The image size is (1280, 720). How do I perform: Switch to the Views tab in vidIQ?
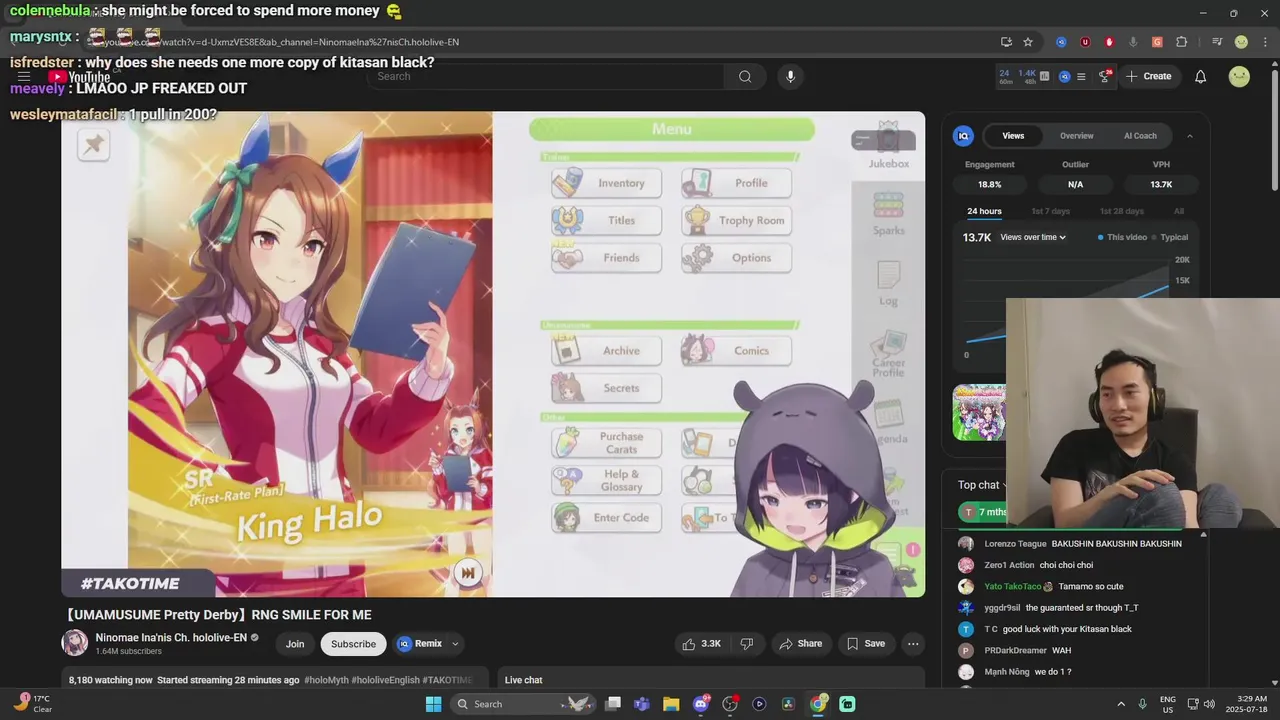[x=1013, y=136]
